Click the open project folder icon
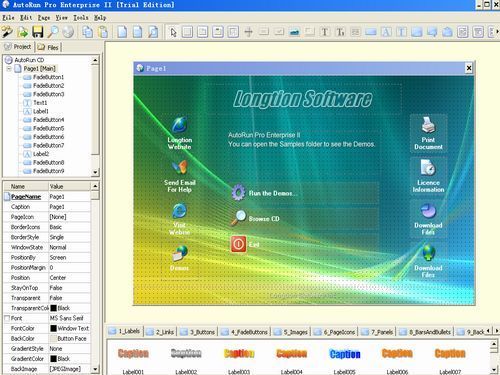Image resolution: width=500 pixels, height=375 pixels. [22, 32]
